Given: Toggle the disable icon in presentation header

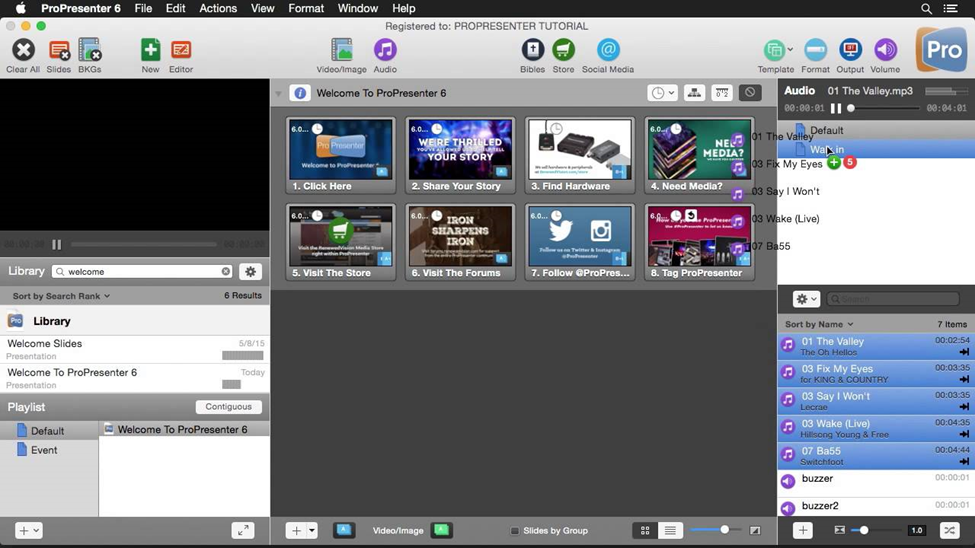Looking at the screenshot, I should coord(750,93).
